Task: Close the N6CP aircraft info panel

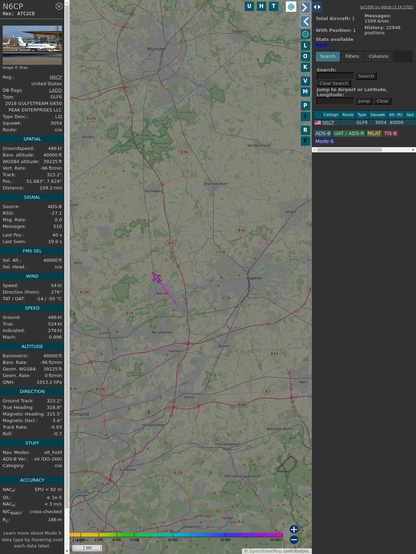Action: click(59, 6)
